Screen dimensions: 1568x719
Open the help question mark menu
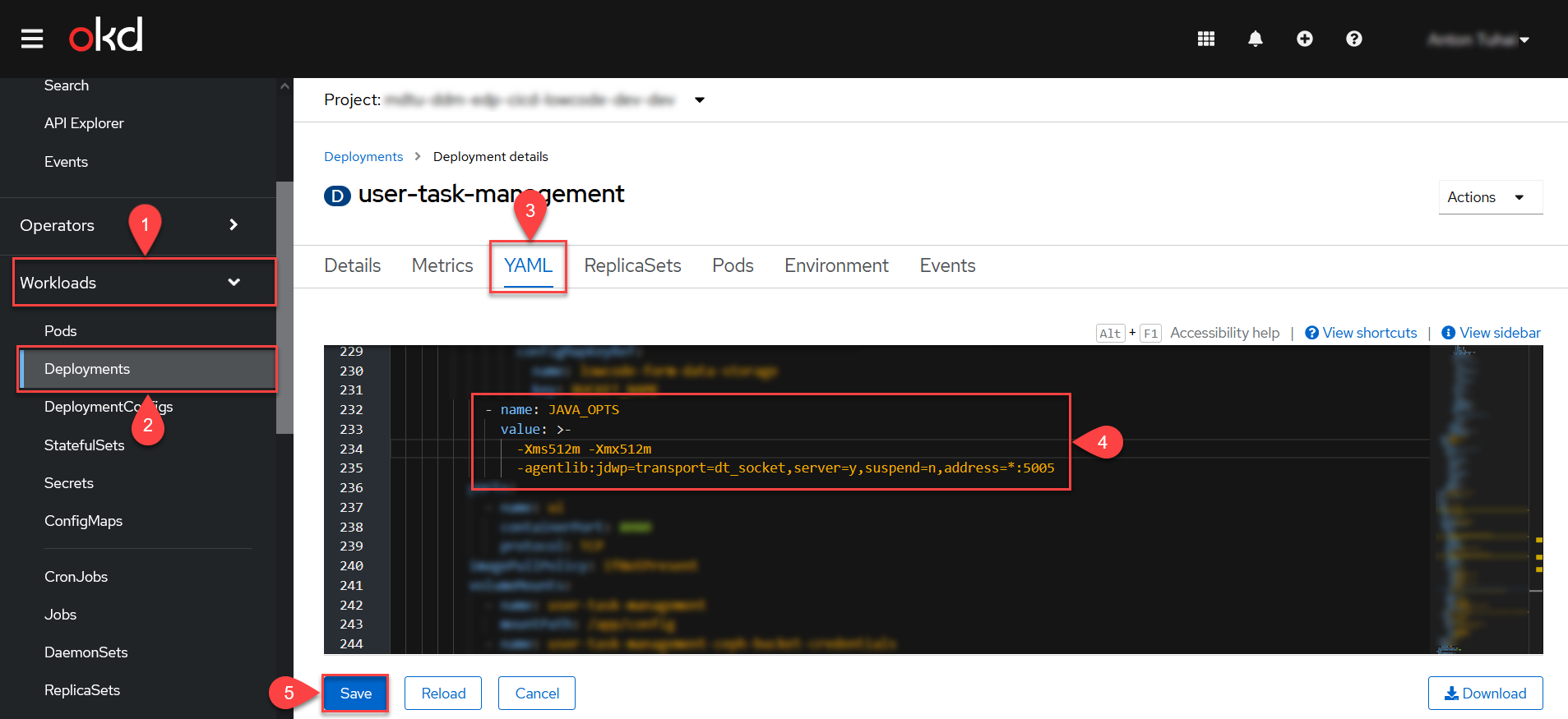pos(1354,39)
